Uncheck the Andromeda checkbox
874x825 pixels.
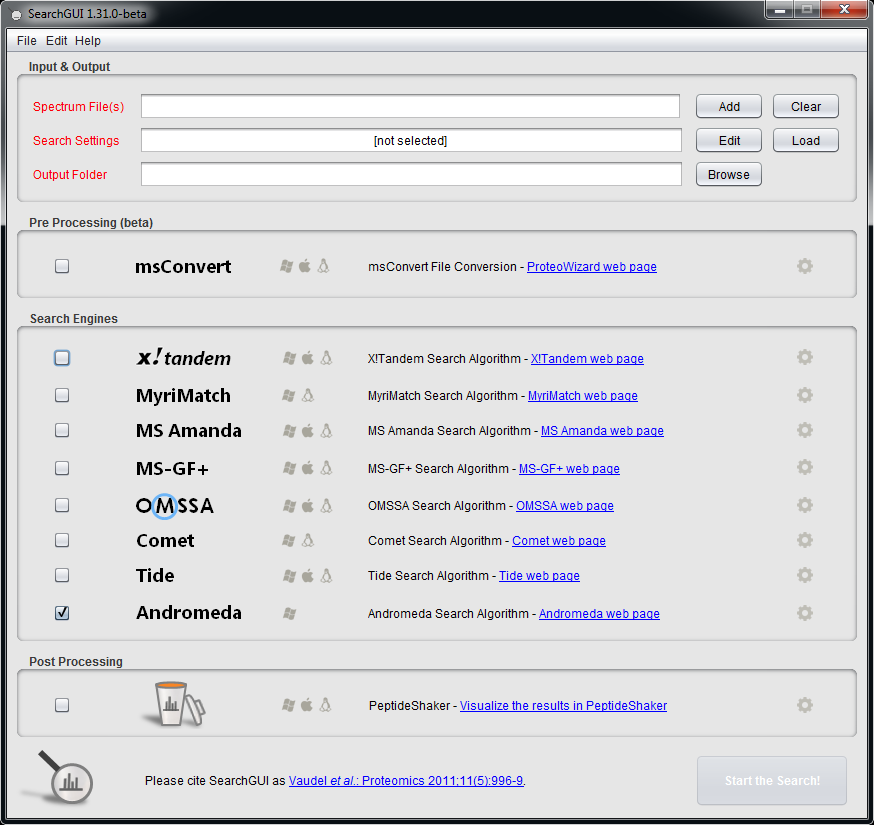[x=62, y=613]
